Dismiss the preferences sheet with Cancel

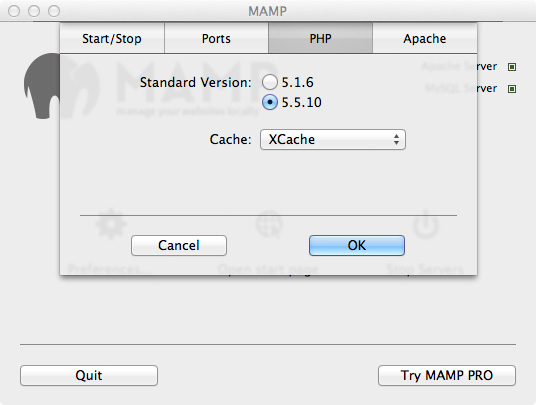(179, 245)
